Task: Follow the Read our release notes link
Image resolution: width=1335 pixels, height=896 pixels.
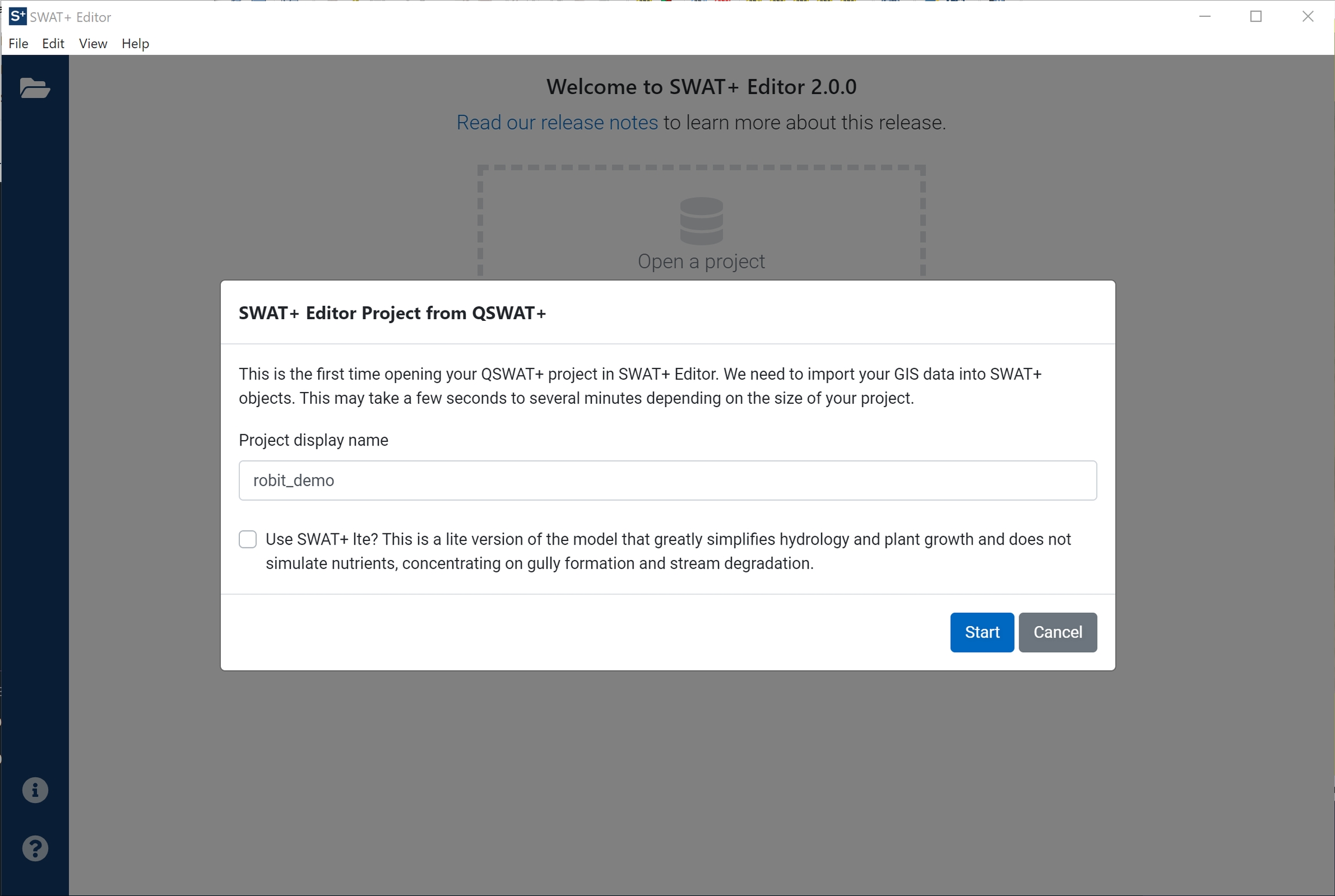Action: point(557,122)
